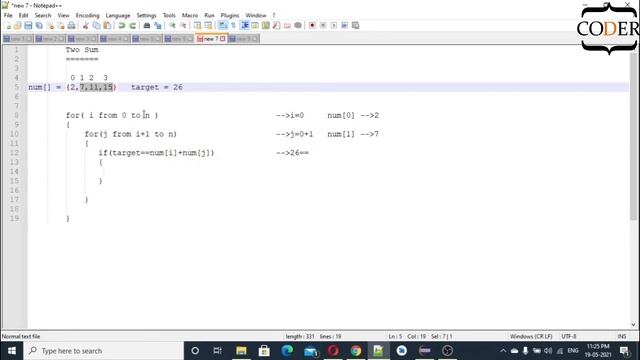Click the Save Recorded Macro icon
This screenshot has height=360, width=640.
(x=356, y=26)
